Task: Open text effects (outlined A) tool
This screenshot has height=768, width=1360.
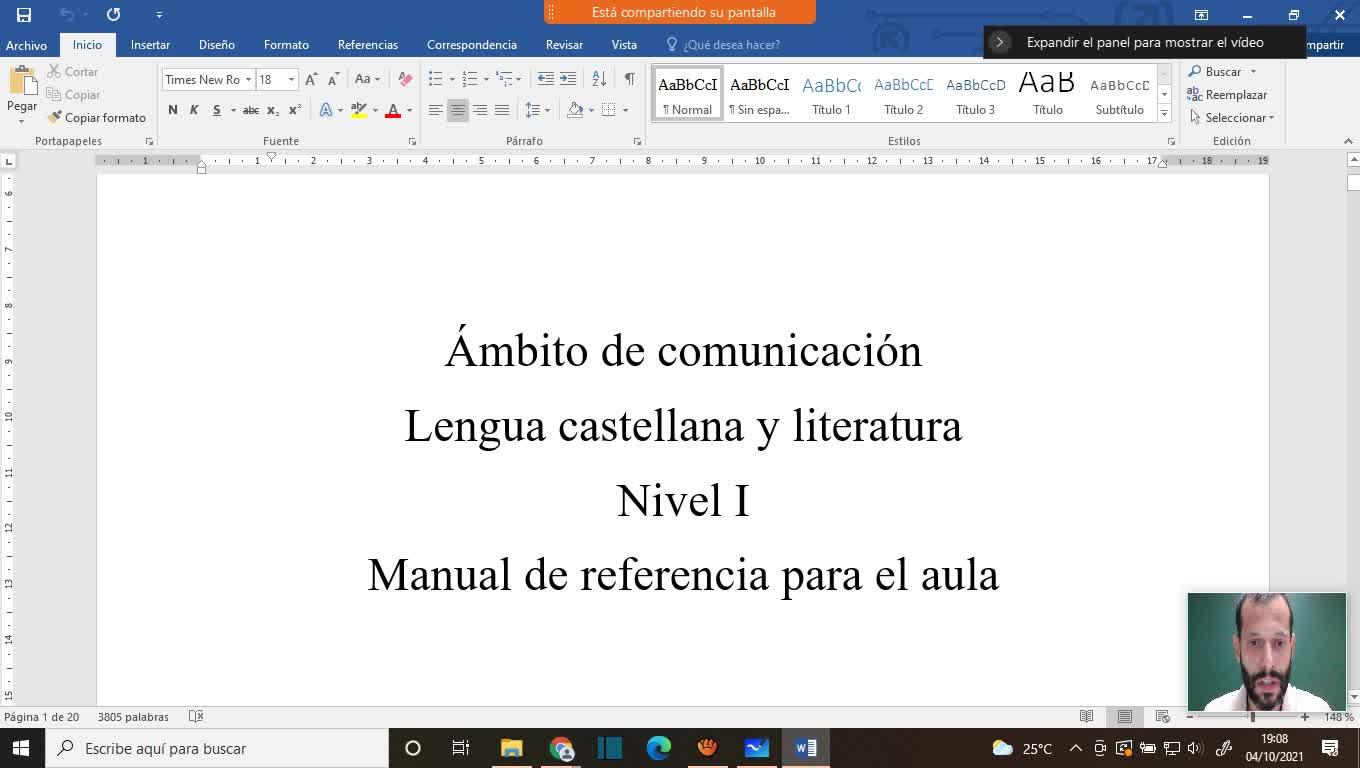Action: 326,110
